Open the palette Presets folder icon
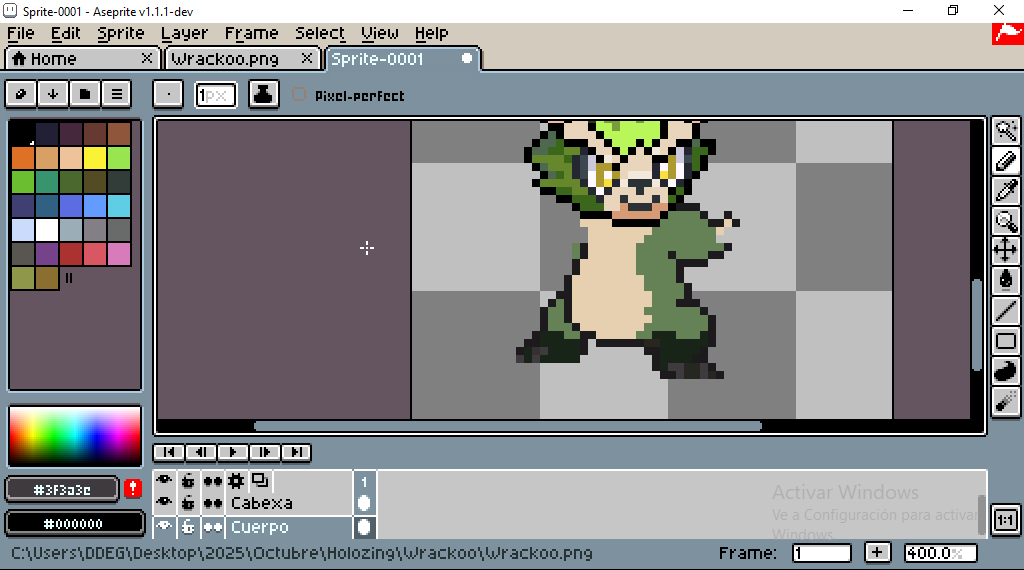1024x570 pixels. [x=85, y=94]
